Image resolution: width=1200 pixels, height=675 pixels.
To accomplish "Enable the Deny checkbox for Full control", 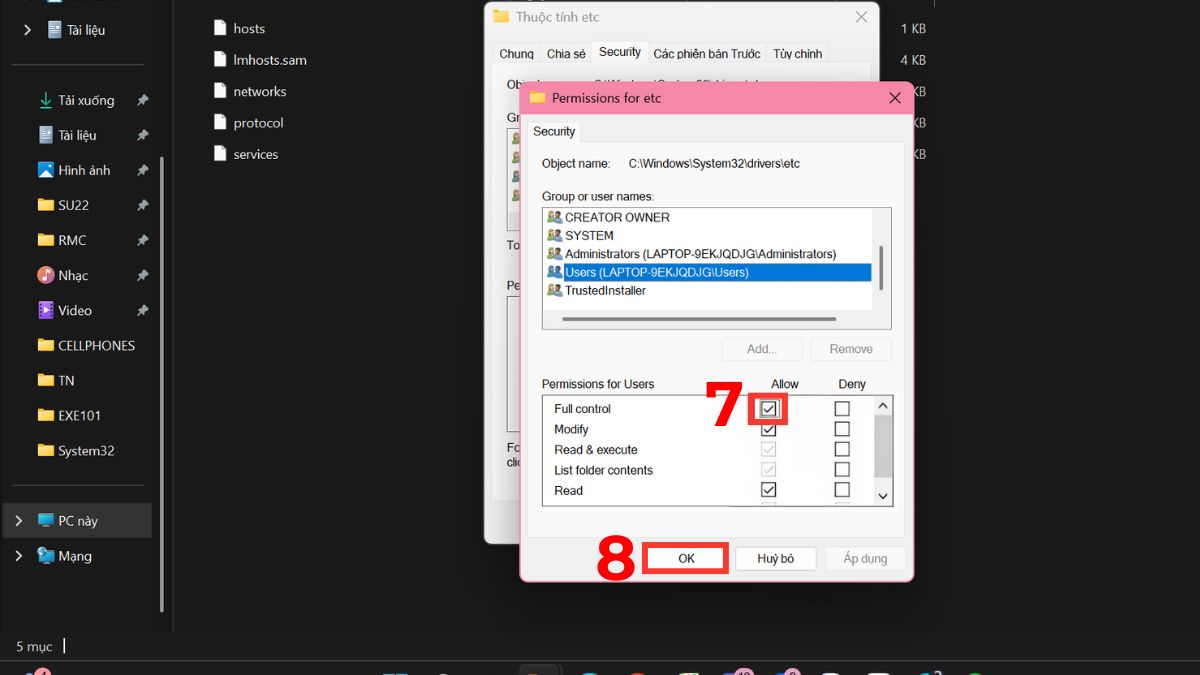I will click(841, 408).
